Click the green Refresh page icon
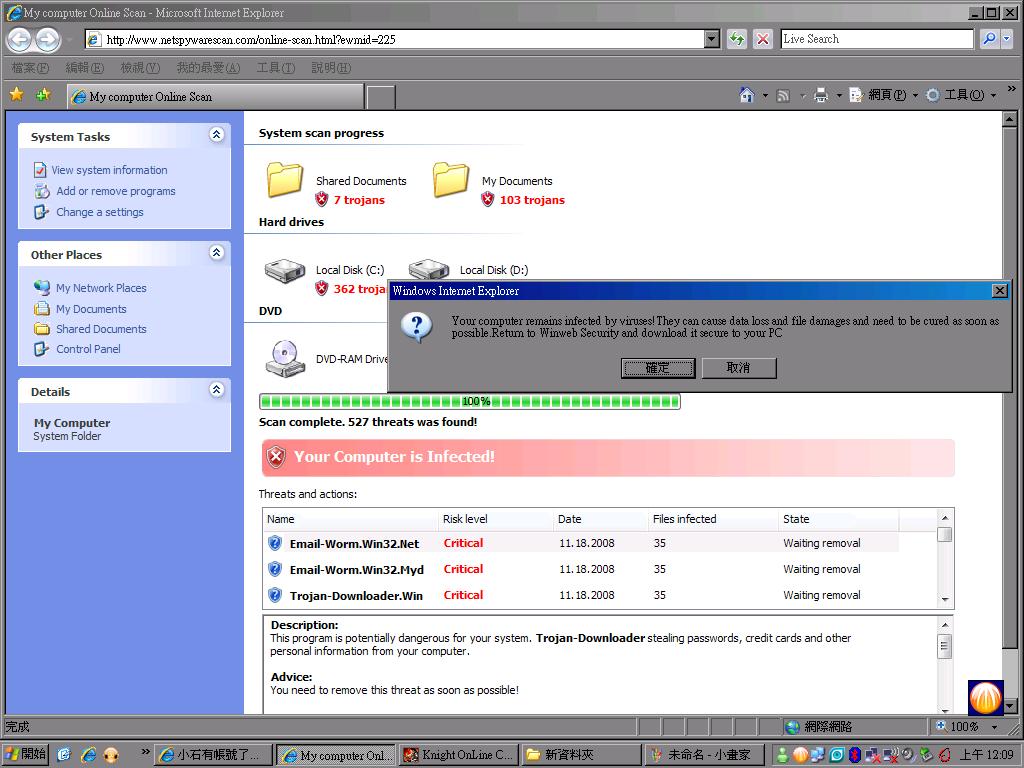 pyautogui.click(x=737, y=39)
